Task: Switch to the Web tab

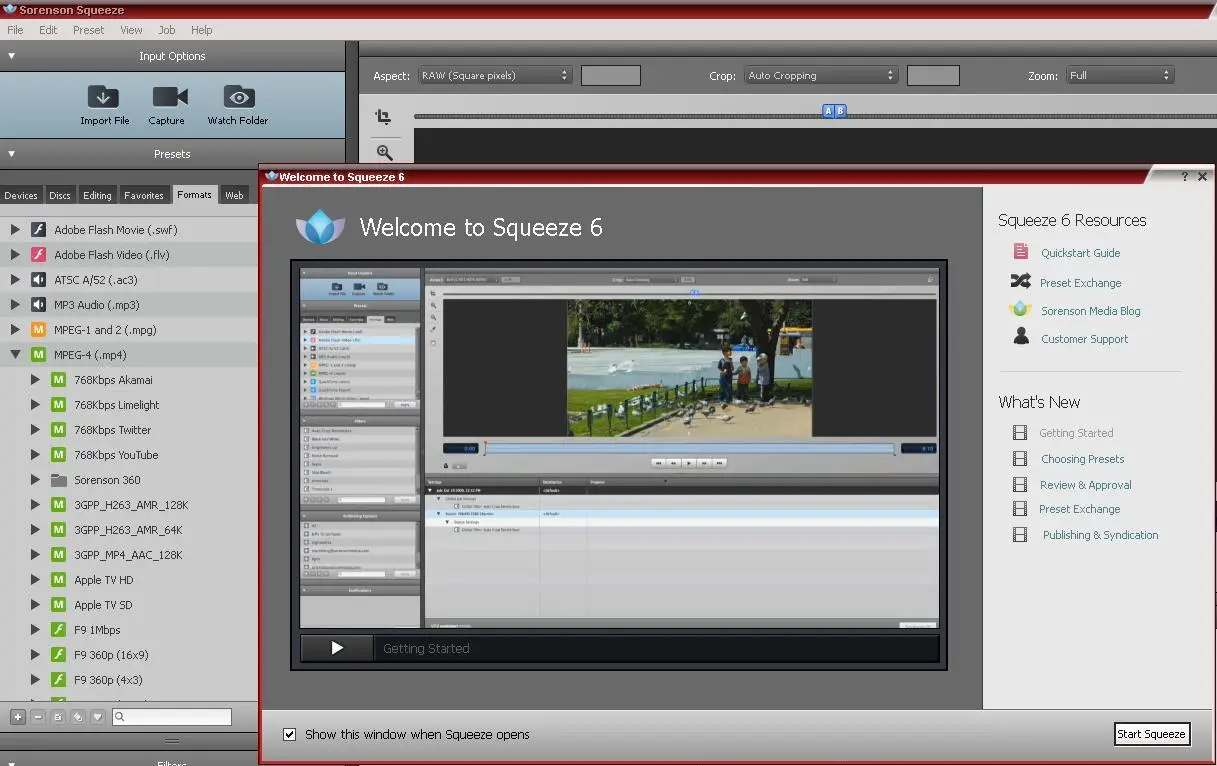Action: [234, 195]
